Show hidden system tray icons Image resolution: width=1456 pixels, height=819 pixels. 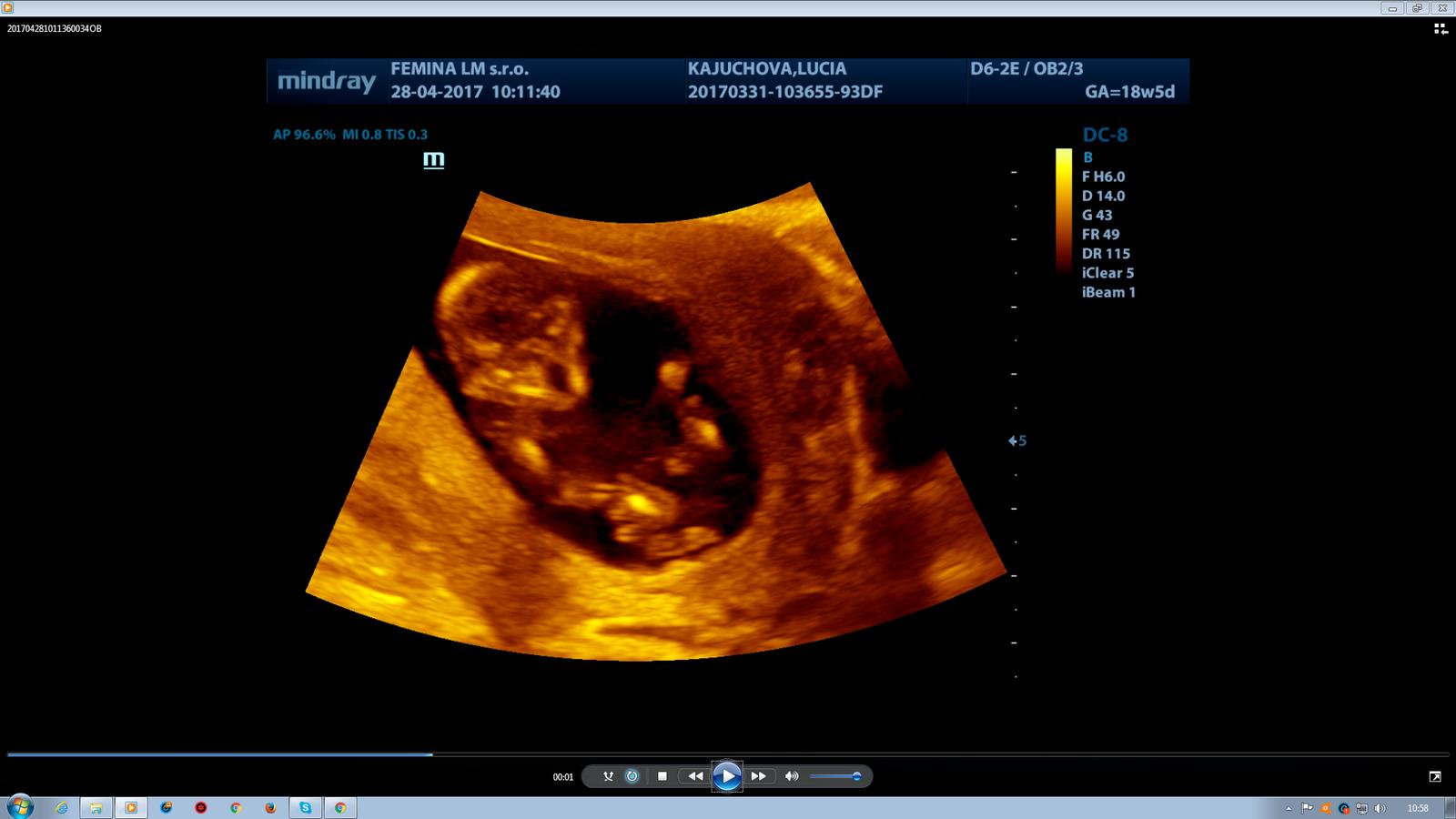(x=1289, y=808)
